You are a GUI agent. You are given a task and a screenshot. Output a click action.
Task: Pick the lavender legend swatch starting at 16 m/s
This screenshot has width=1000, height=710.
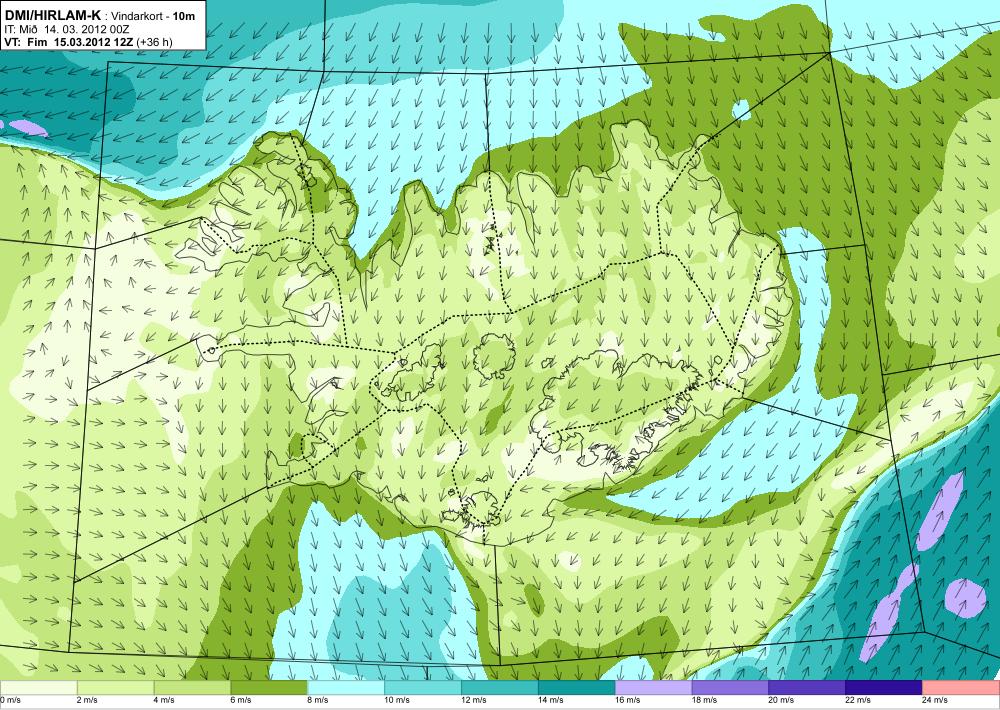pos(653,688)
